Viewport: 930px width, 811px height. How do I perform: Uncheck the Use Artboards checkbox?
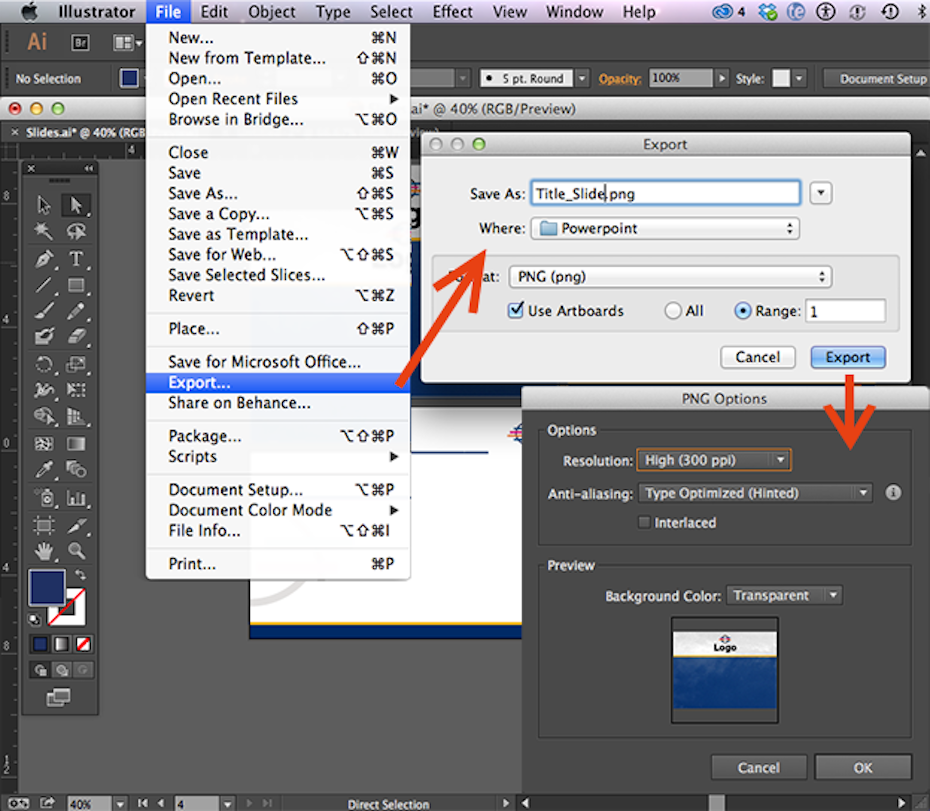tap(516, 310)
